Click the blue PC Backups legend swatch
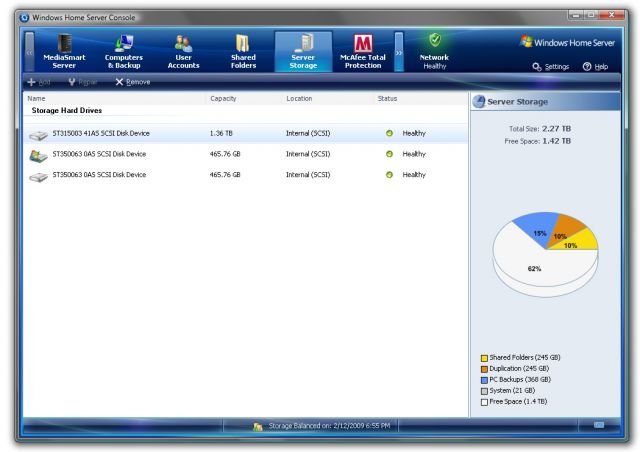Viewport: 640px width, 452px height. 484,380
